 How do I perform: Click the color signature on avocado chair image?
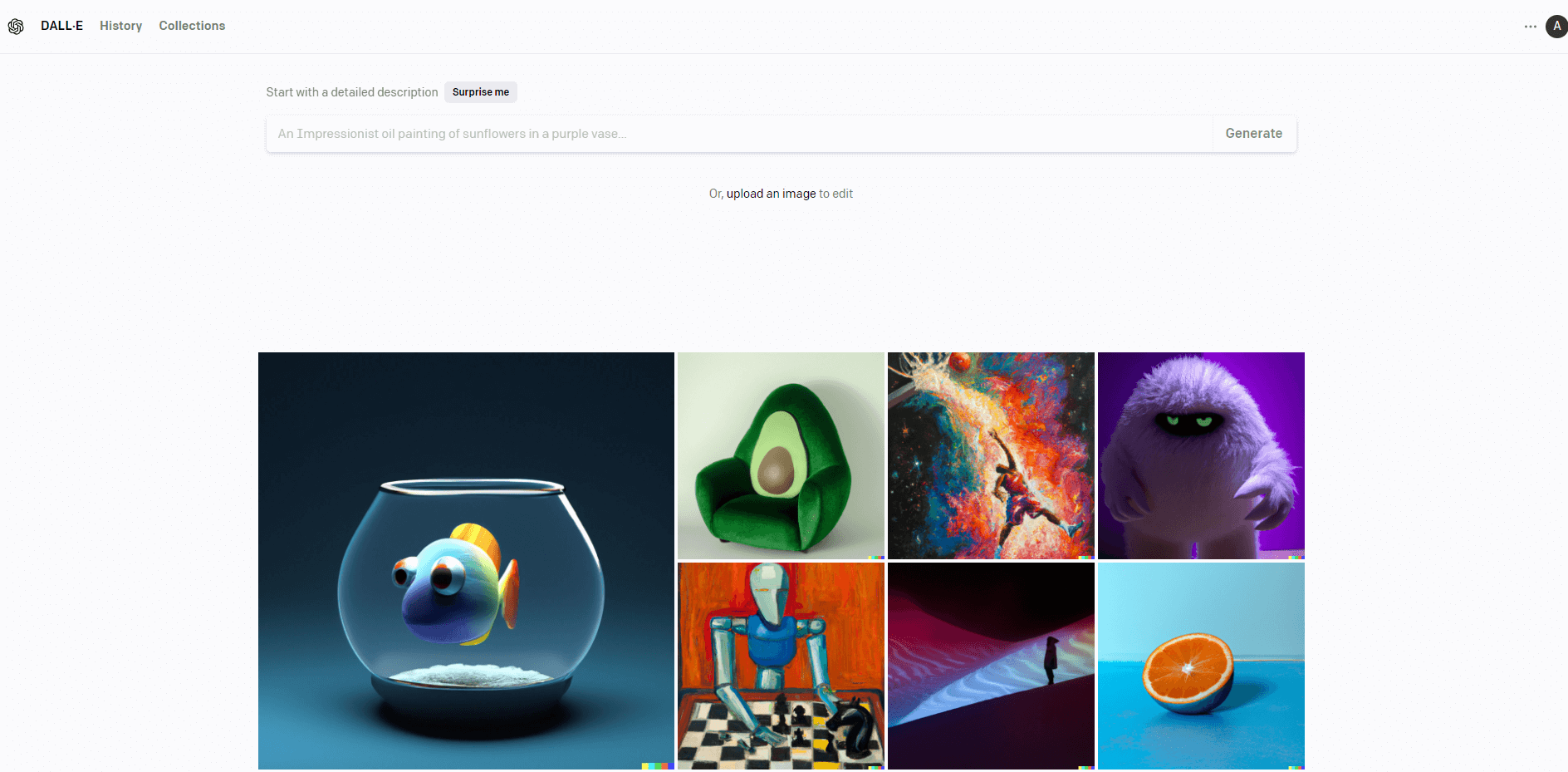(x=876, y=558)
